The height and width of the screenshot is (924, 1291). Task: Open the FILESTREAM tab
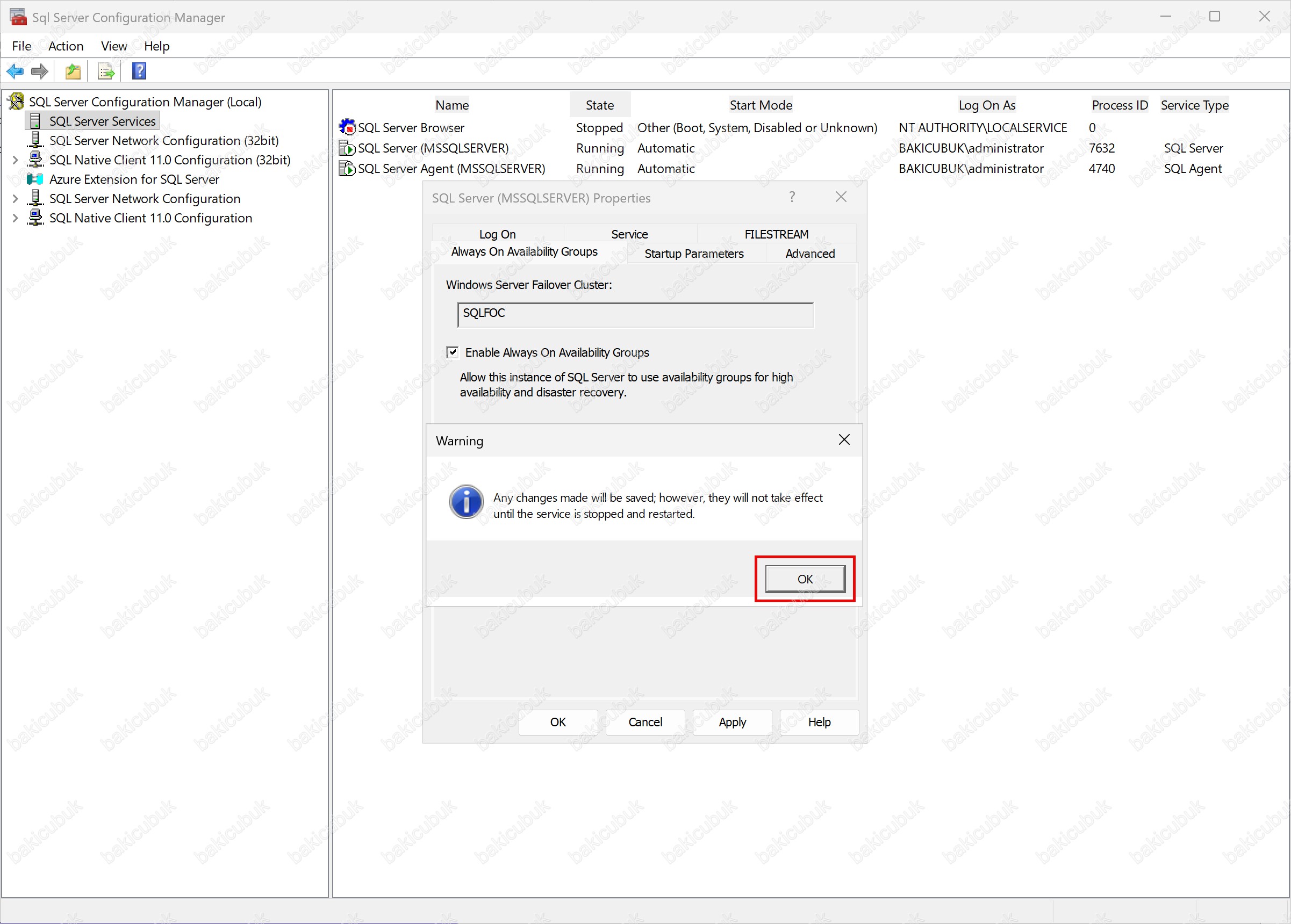click(x=776, y=234)
